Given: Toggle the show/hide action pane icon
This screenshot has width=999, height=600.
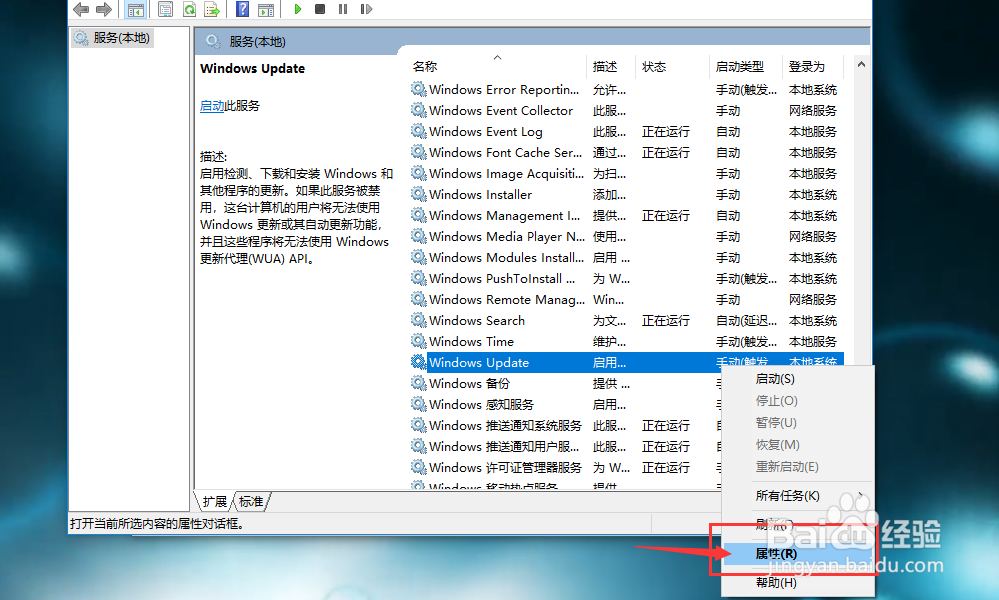Looking at the screenshot, I should [x=266, y=9].
